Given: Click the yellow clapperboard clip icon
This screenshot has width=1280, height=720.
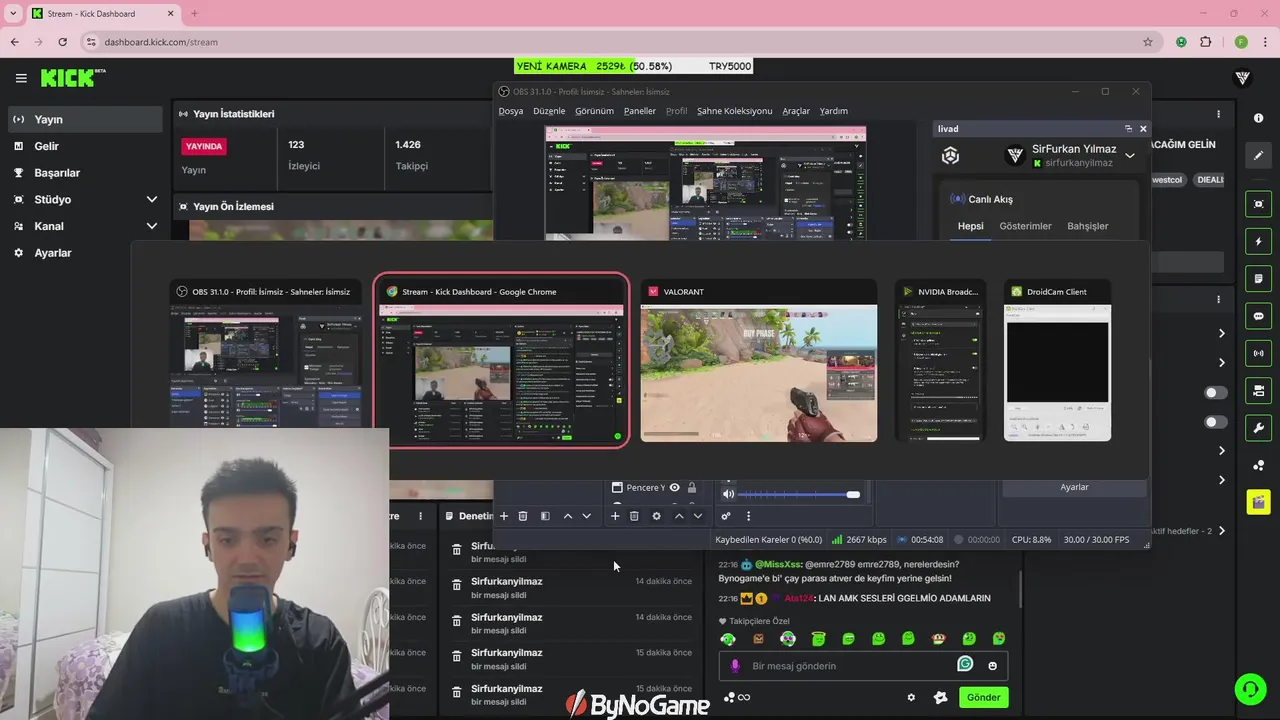Looking at the screenshot, I should coord(1258,501).
